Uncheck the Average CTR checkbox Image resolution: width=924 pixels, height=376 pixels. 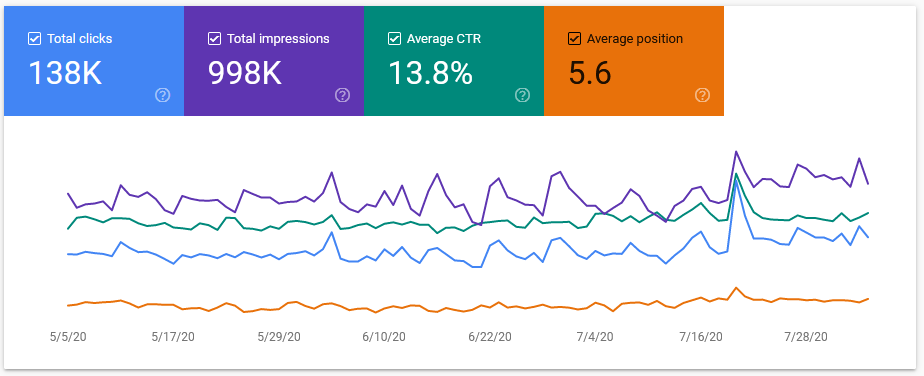pos(394,39)
